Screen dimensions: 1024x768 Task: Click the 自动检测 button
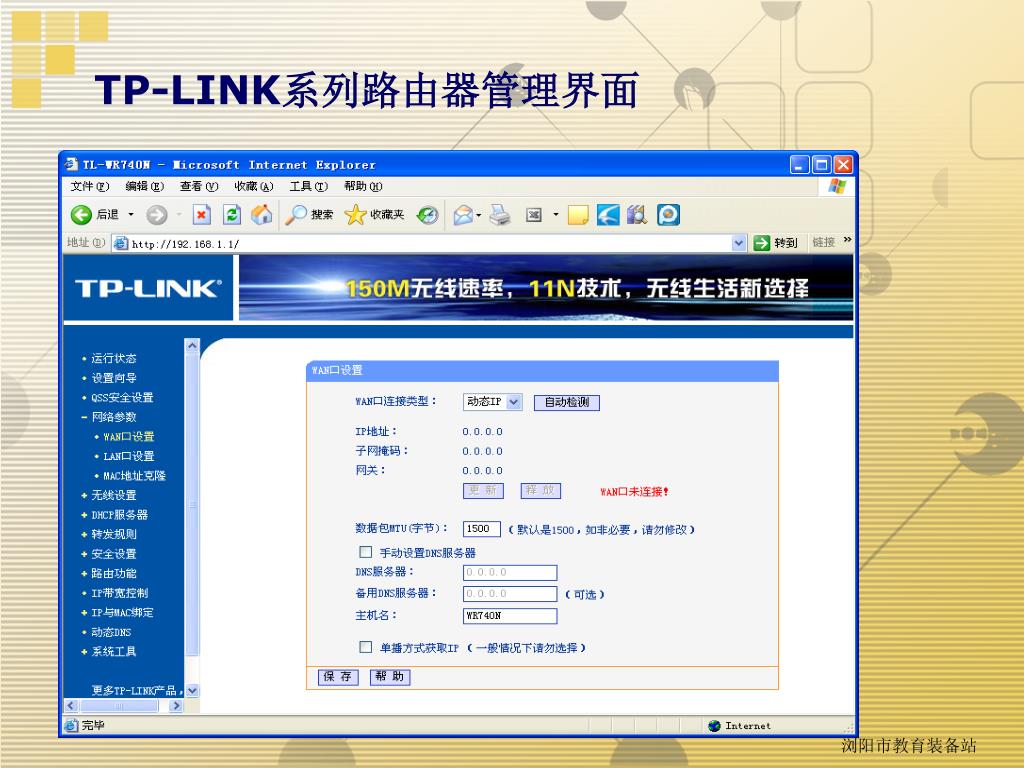(567, 402)
